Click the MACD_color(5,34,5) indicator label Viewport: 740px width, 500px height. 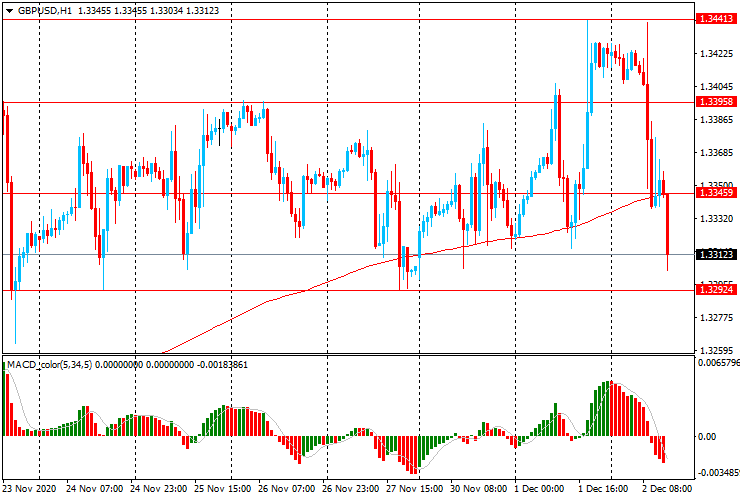50,365
